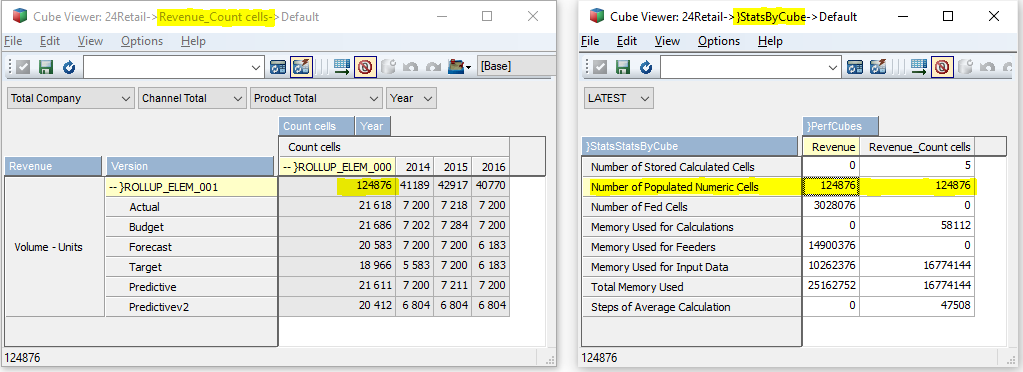Click Recalculate icon in Revenue_Count cells toolbar
The height and width of the screenshot is (372, 1023).
pos(279,67)
